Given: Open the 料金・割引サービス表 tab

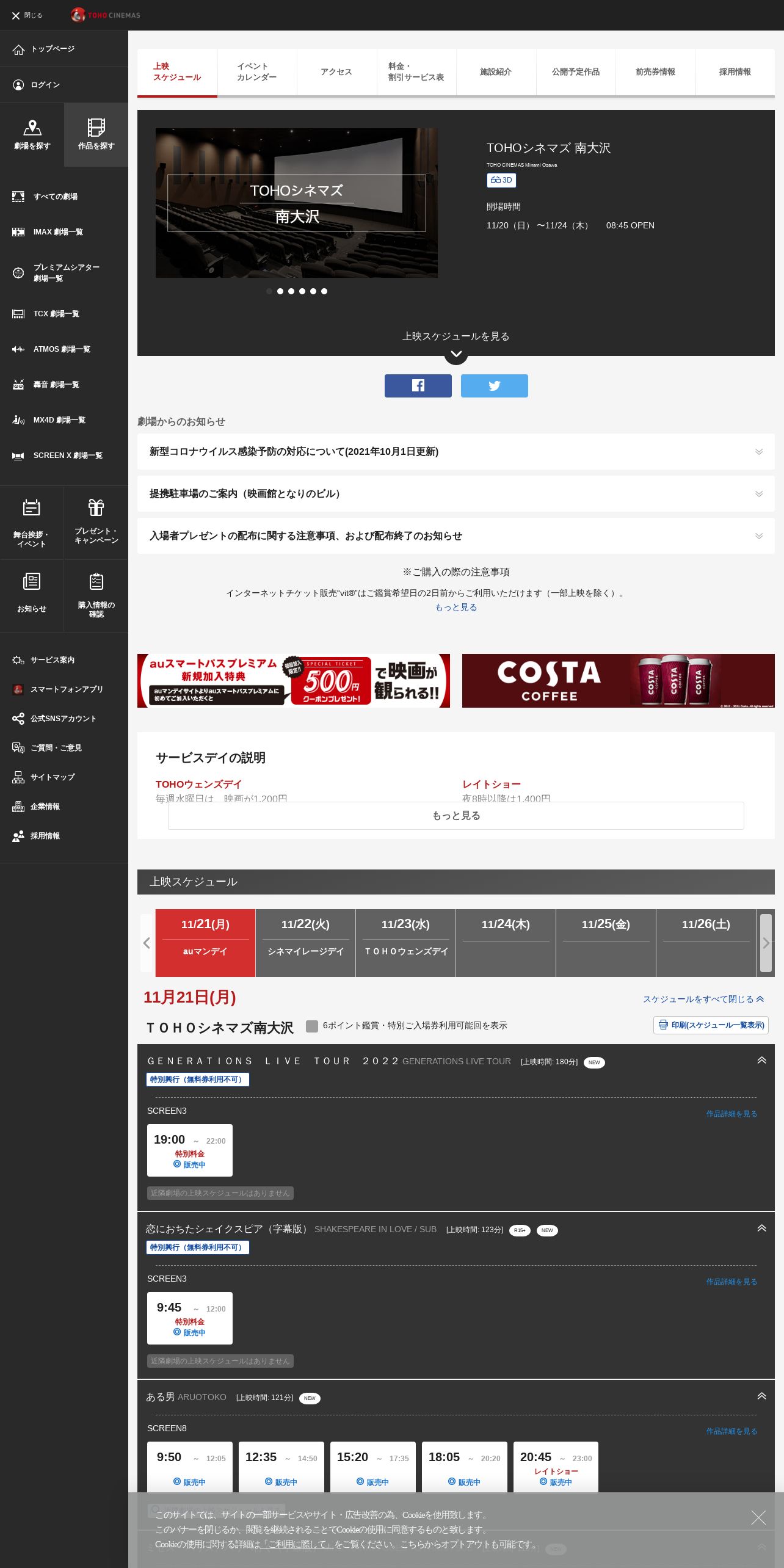Looking at the screenshot, I should coord(416,72).
